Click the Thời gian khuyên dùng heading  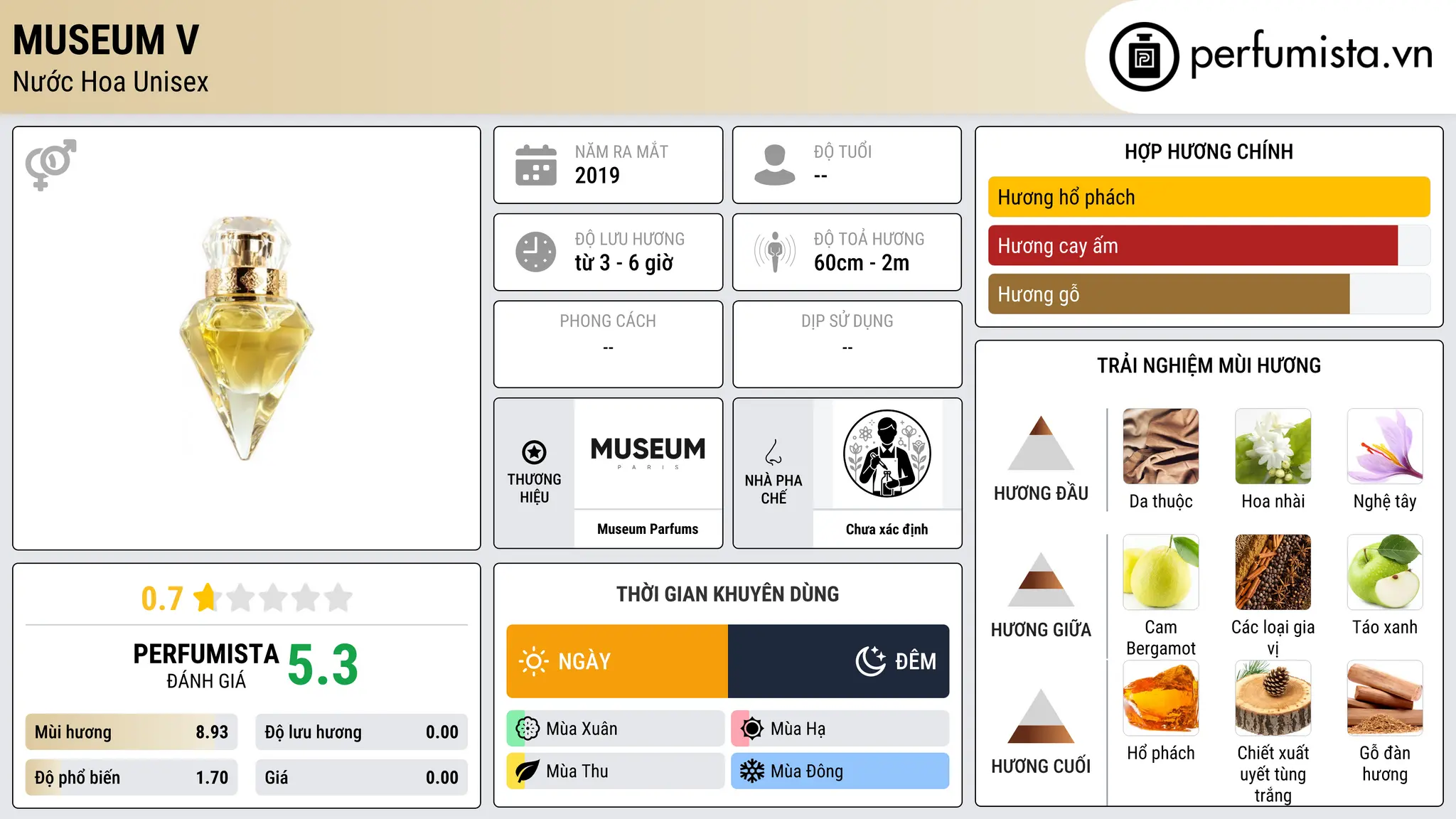coord(727,594)
